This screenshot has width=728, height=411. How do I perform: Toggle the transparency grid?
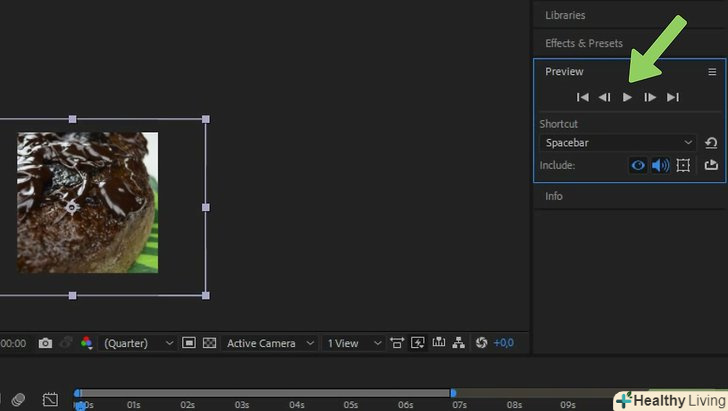pyautogui.click(x=209, y=343)
